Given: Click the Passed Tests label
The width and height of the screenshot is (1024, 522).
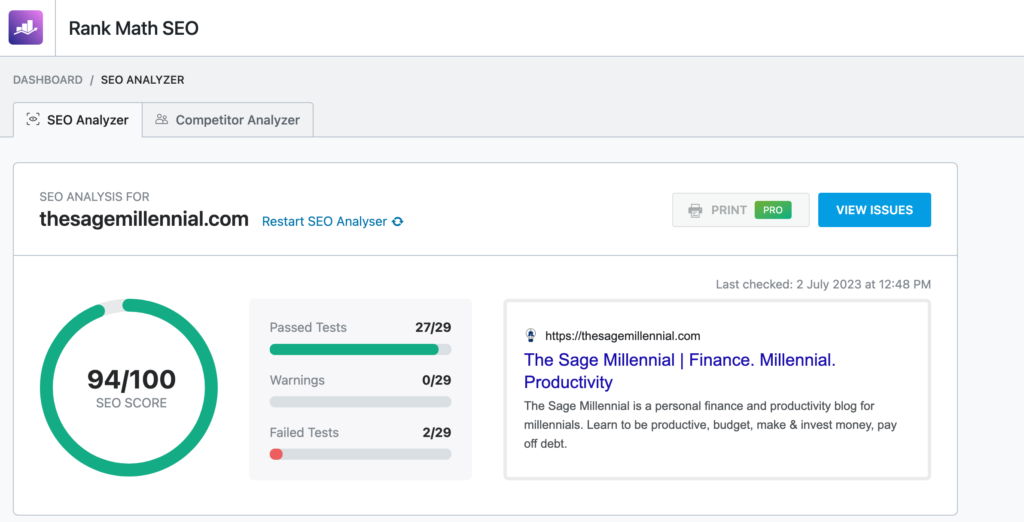Looking at the screenshot, I should coord(308,327).
